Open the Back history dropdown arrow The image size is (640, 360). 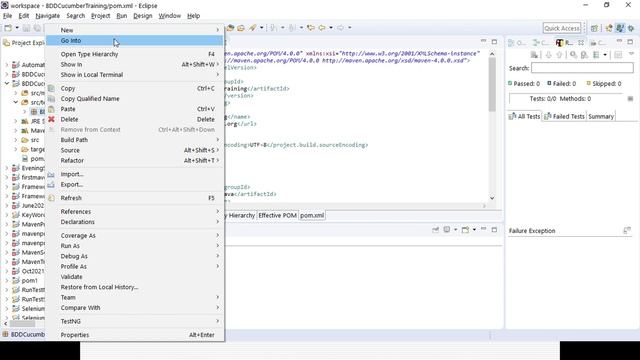click(x=331, y=28)
